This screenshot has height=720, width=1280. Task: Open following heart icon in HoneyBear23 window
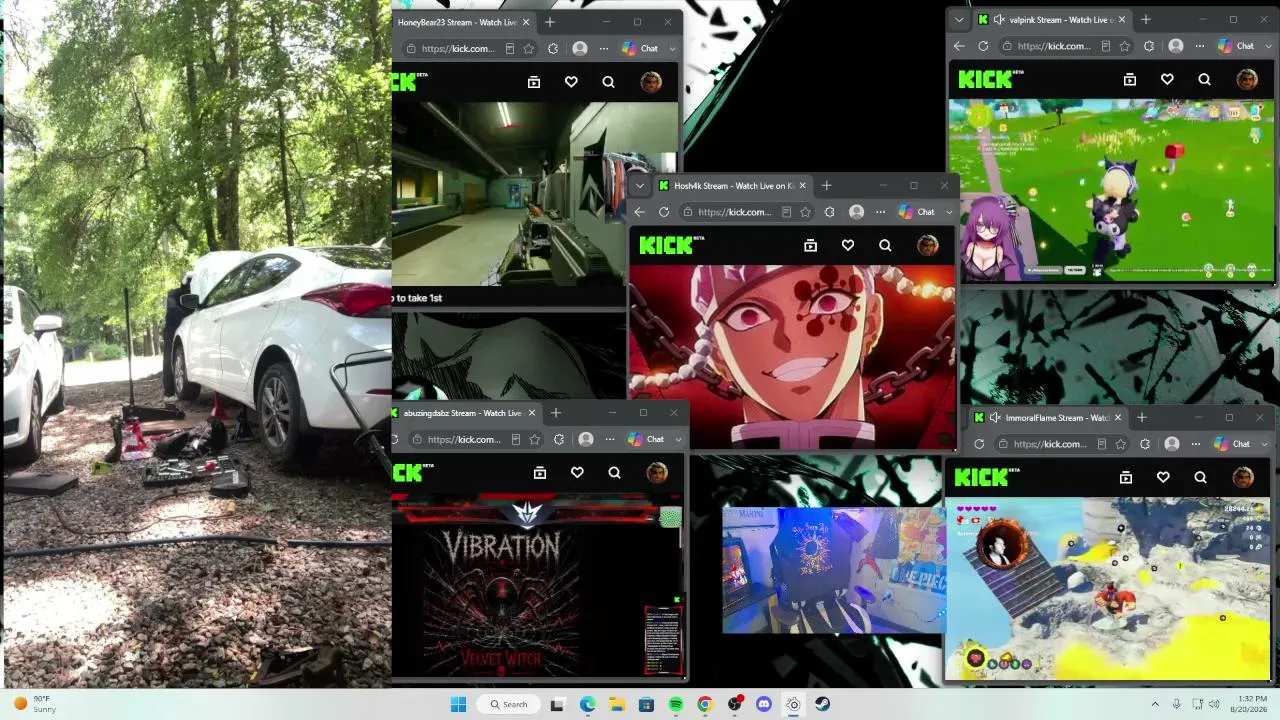[571, 82]
